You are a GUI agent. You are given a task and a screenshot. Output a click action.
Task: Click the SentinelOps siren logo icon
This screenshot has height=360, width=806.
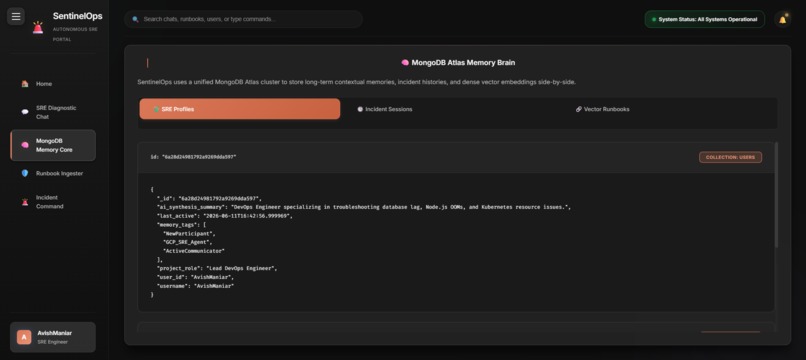coord(38,28)
